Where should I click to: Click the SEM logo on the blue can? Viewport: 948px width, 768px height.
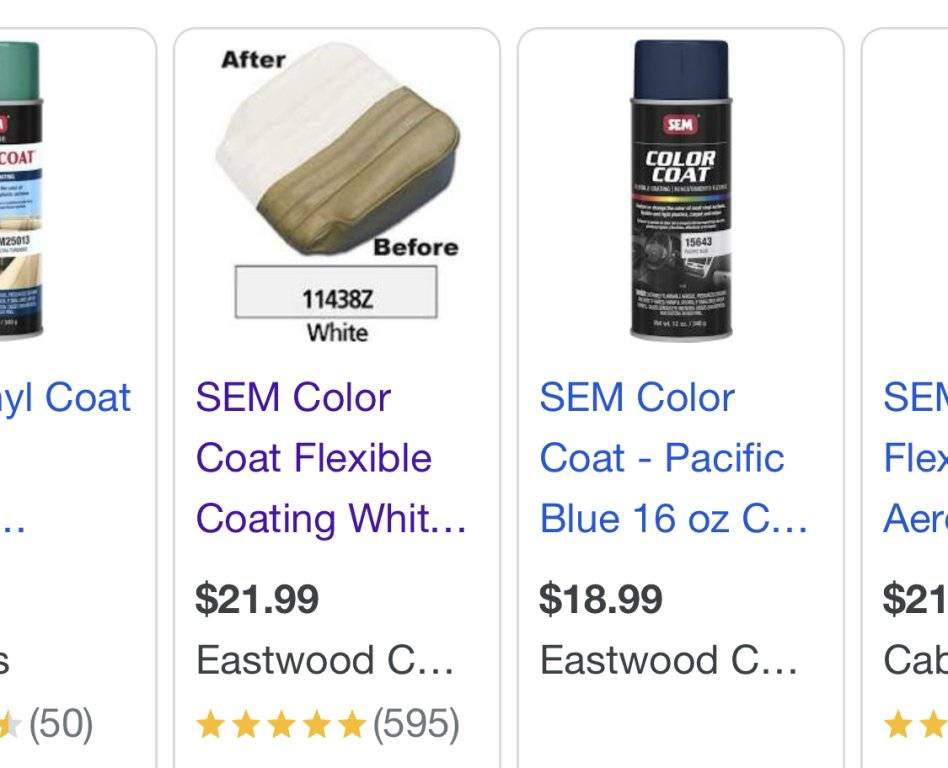[680, 125]
